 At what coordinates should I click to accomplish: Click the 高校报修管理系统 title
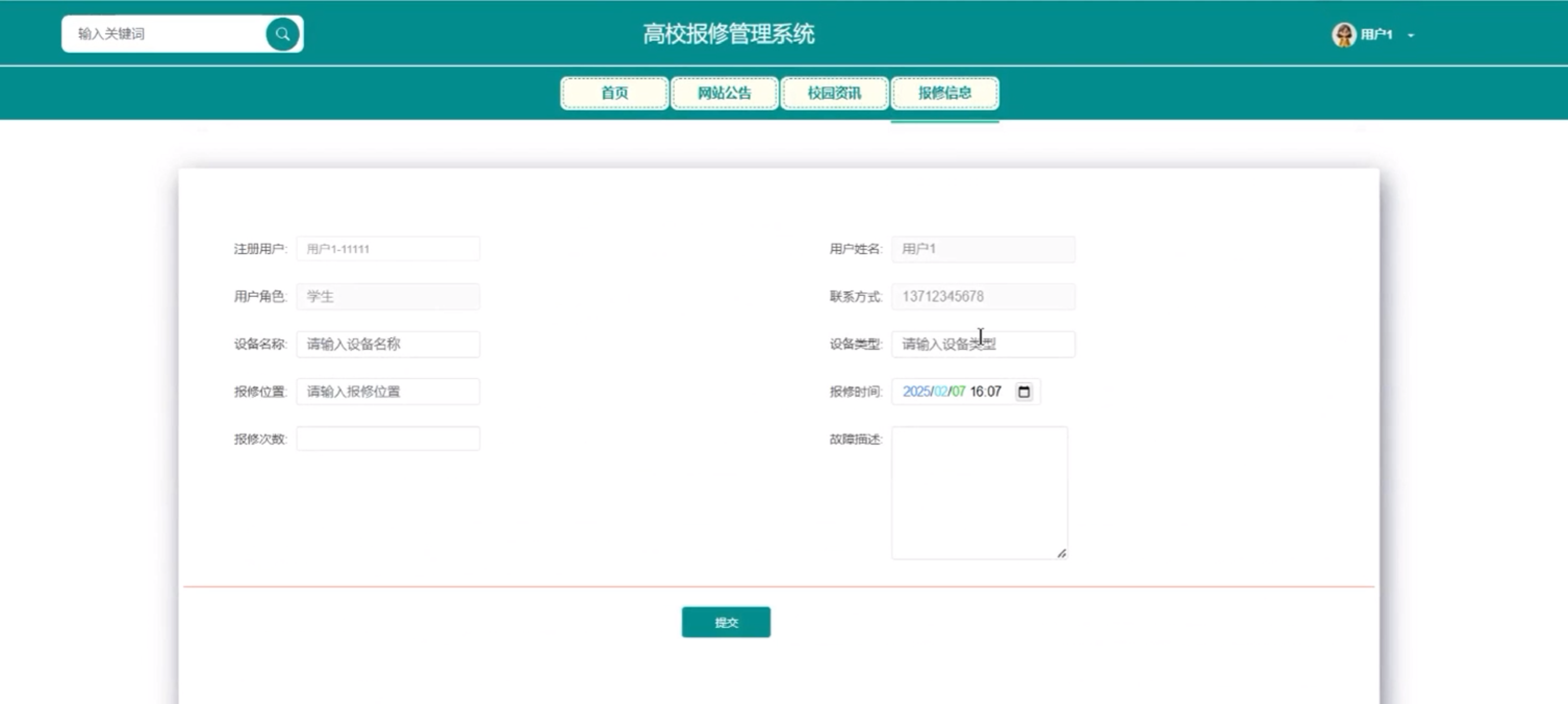pyautogui.click(x=728, y=34)
